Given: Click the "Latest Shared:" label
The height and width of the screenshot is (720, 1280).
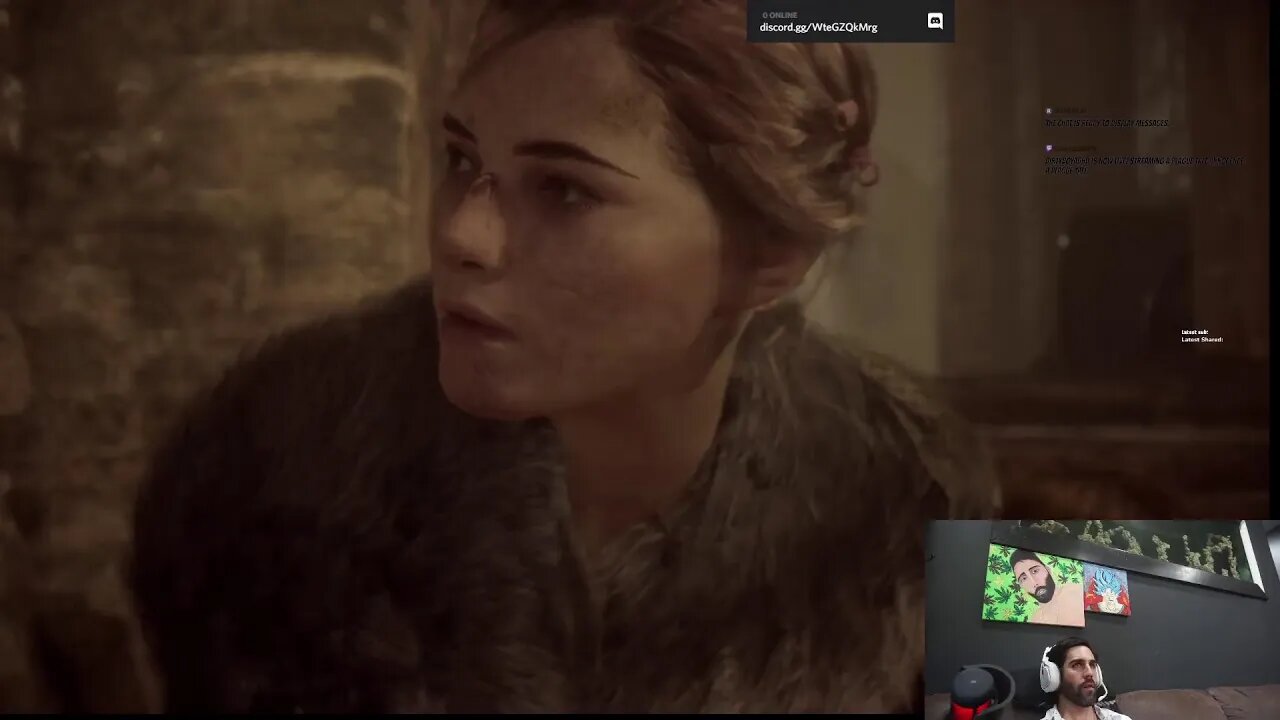Looking at the screenshot, I should pos(1202,340).
